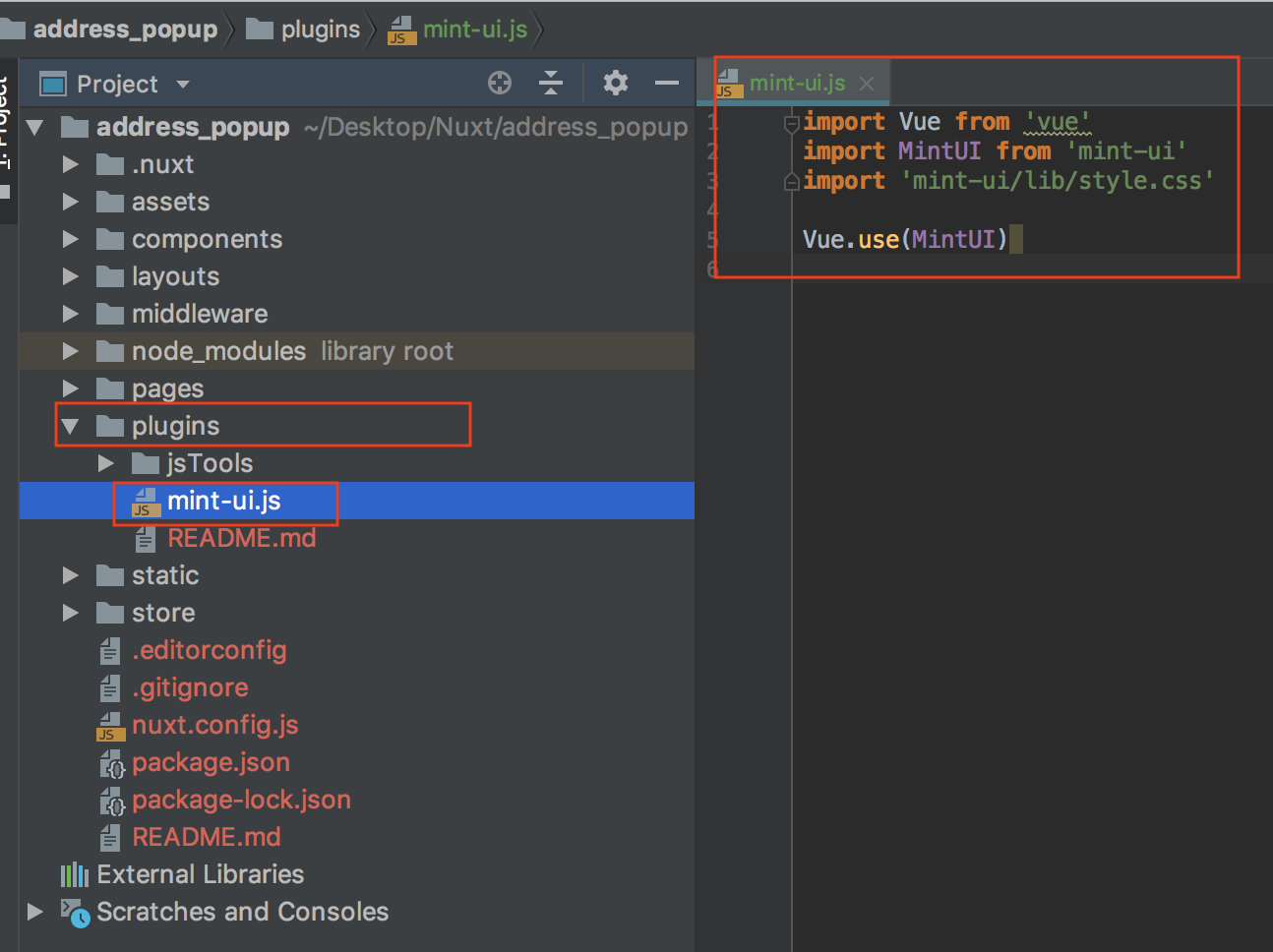Expand the assets folder
This screenshot has height=952, width=1273.
(x=70, y=202)
